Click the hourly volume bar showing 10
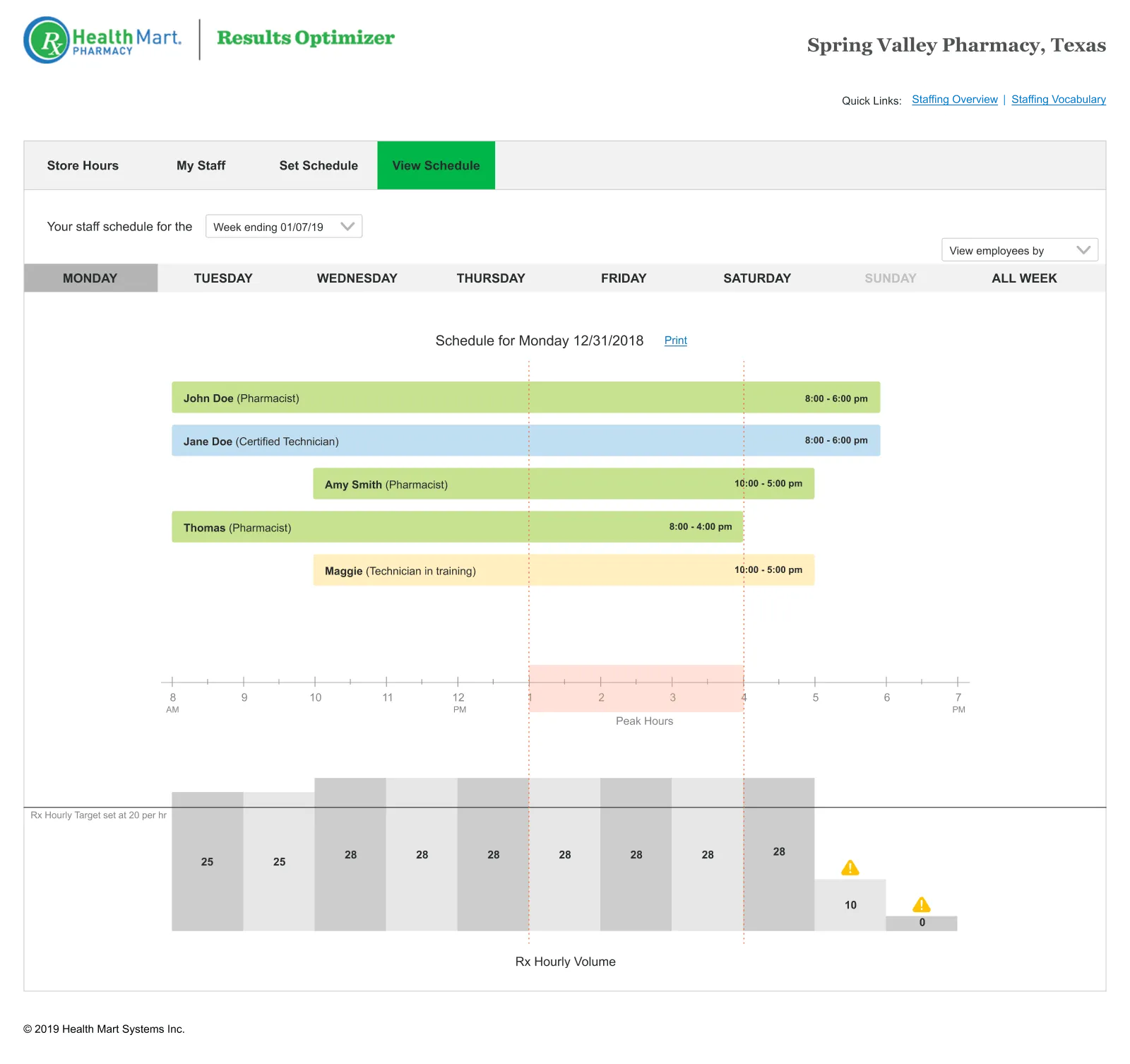1130x1064 pixels. [850, 905]
